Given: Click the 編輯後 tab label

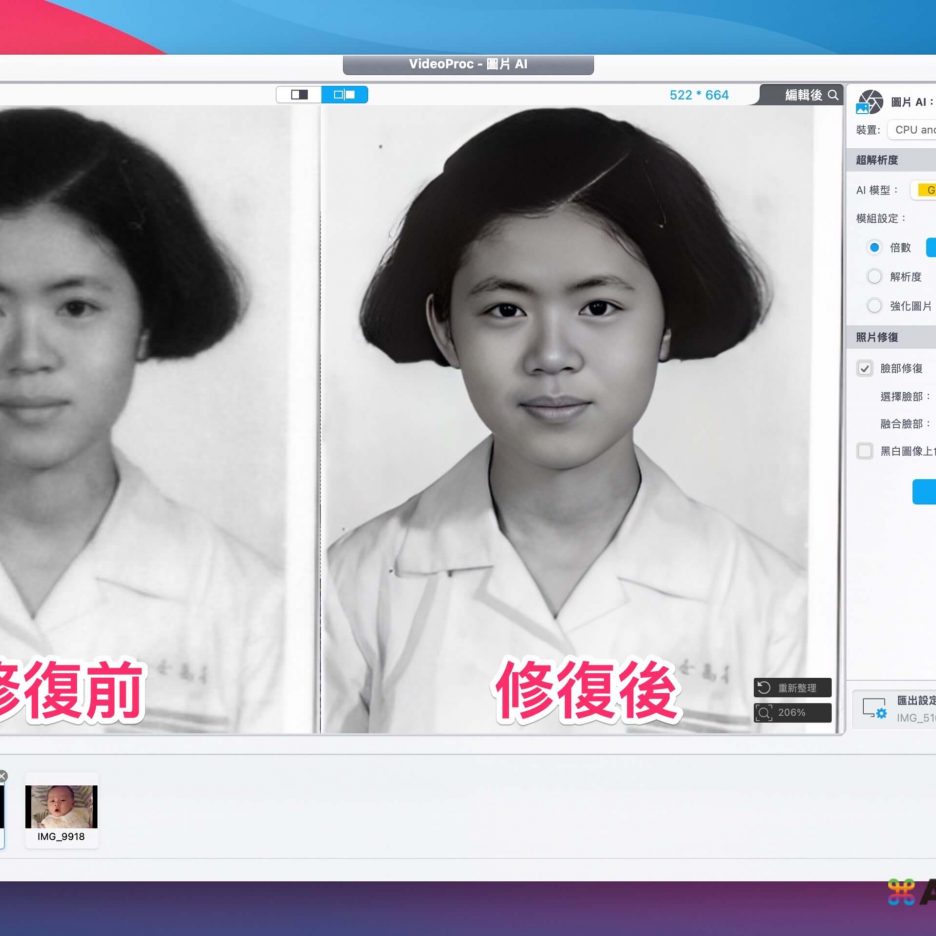Looking at the screenshot, I should click(803, 95).
